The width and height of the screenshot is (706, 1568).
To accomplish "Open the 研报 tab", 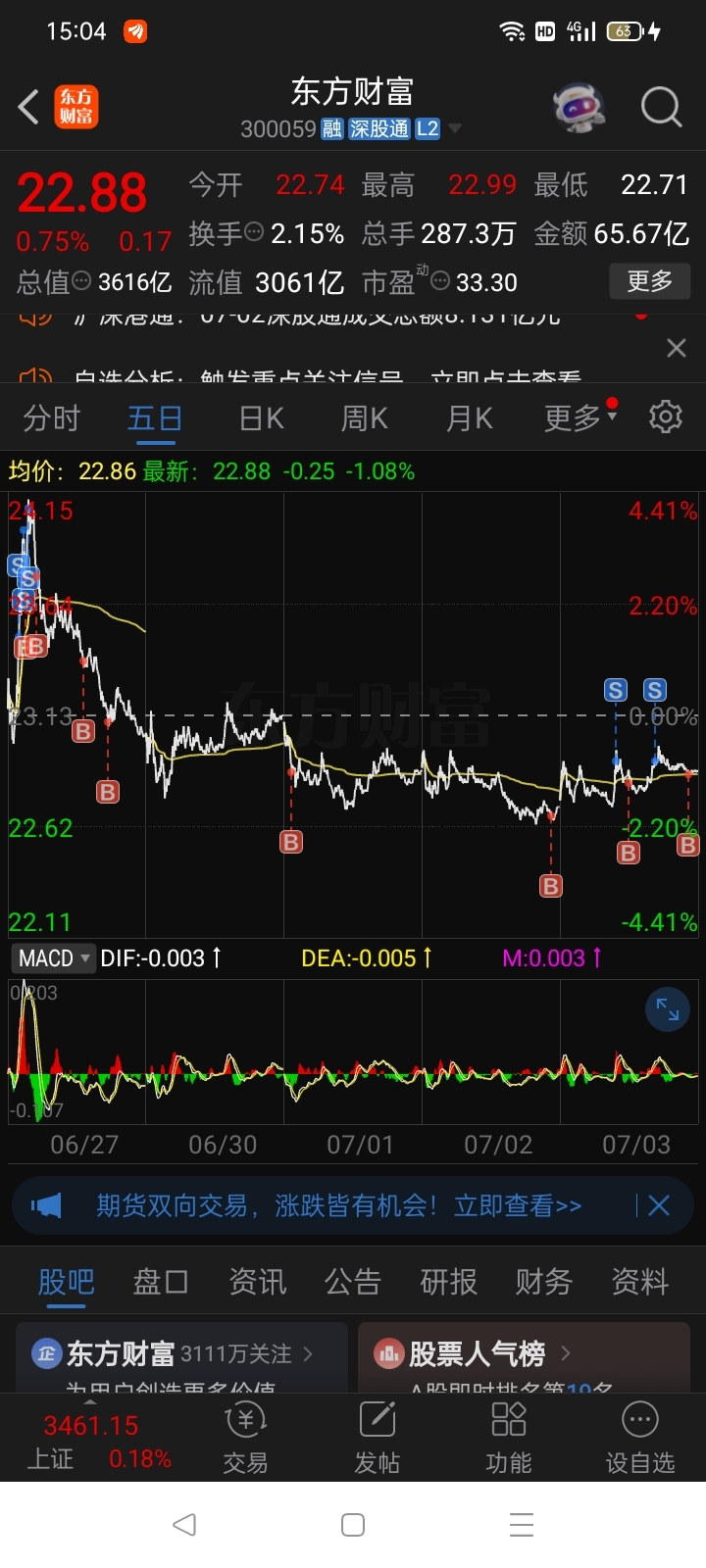I will [x=449, y=1282].
